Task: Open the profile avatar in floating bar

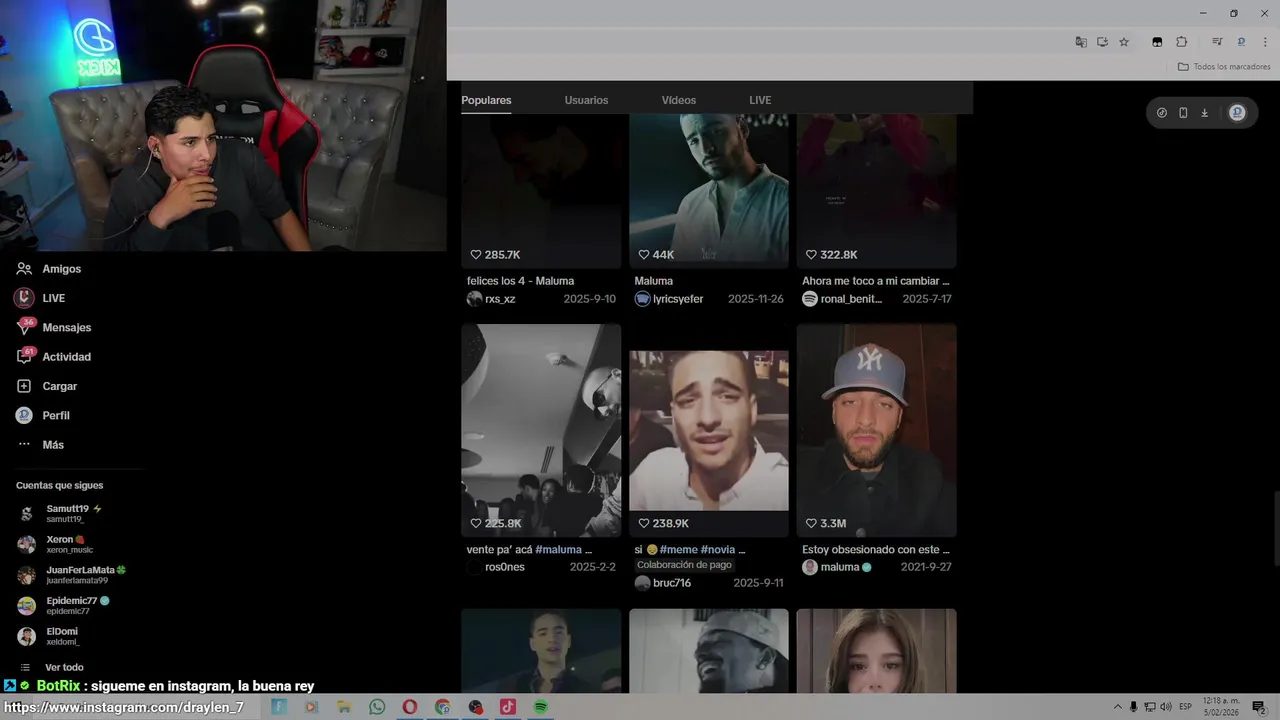Action: click(1237, 113)
